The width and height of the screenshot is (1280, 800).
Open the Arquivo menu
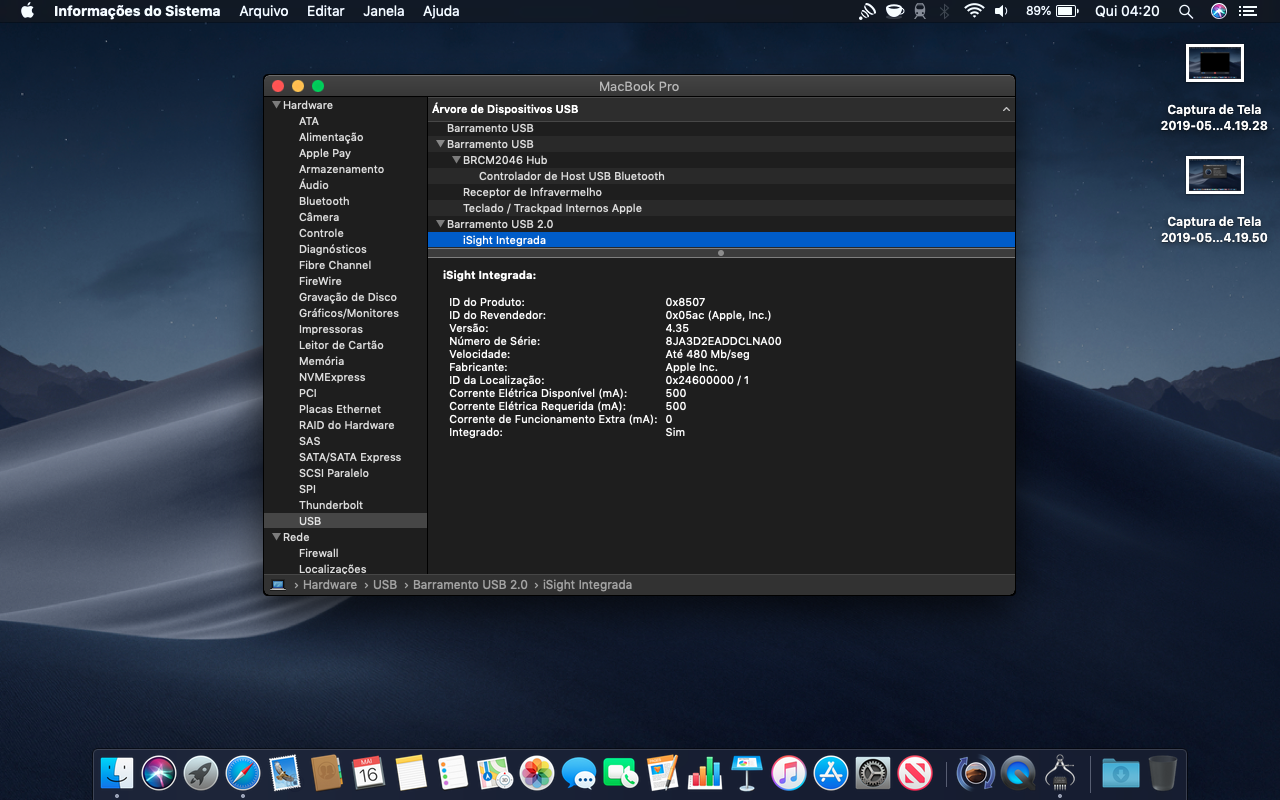264,11
